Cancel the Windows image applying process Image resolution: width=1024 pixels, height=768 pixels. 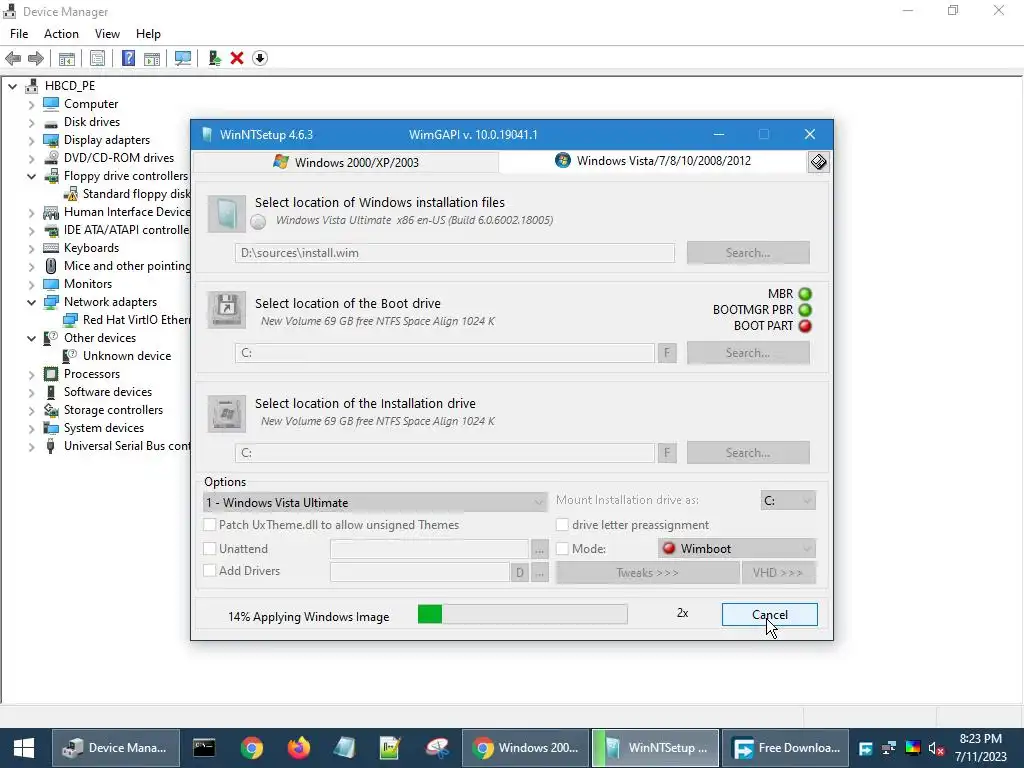point(769,615)
